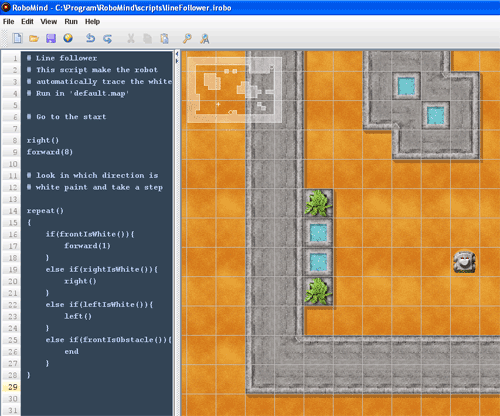The width and height of the screenshot is (500, 416).
Task: Click the "Run in 'default.map'" comment
Action: 78,93
